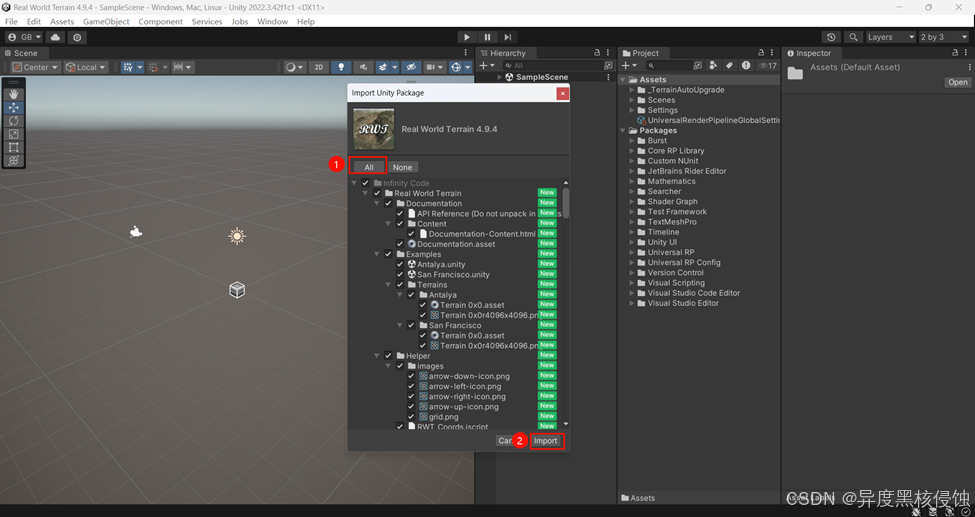Select the Scale tool

(x=13, y=134)
